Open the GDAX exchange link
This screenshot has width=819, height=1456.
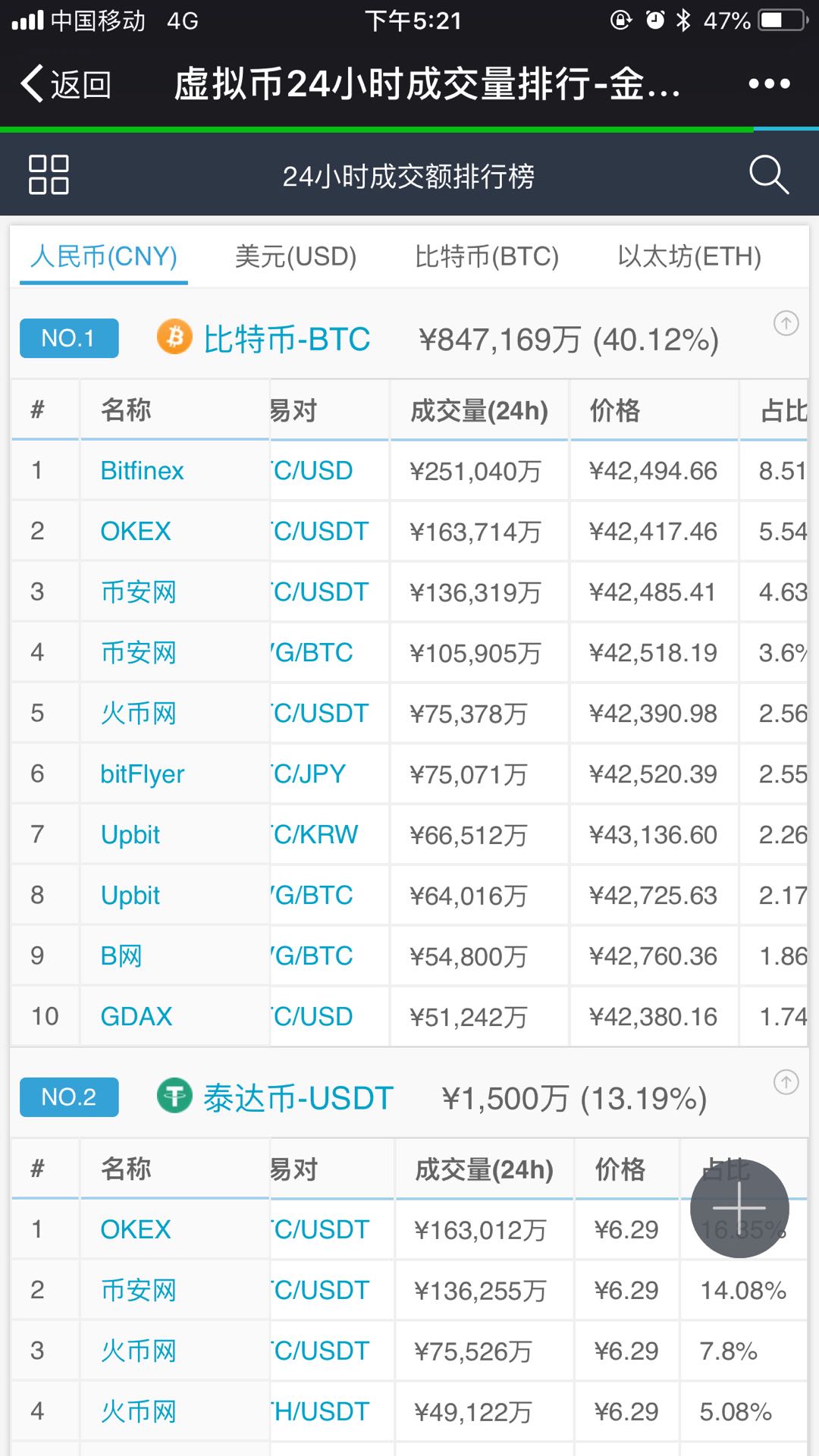(x=136, y=1016)
